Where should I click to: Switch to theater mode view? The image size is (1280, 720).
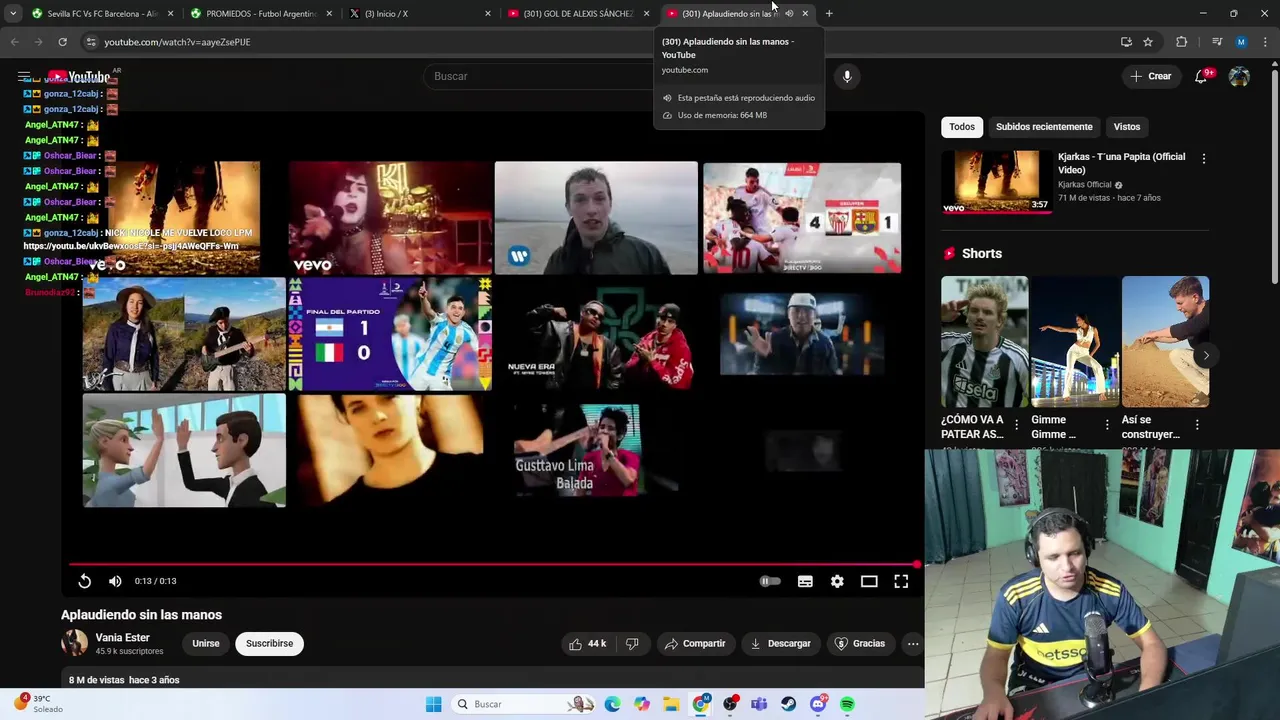(x=869, y=581)
